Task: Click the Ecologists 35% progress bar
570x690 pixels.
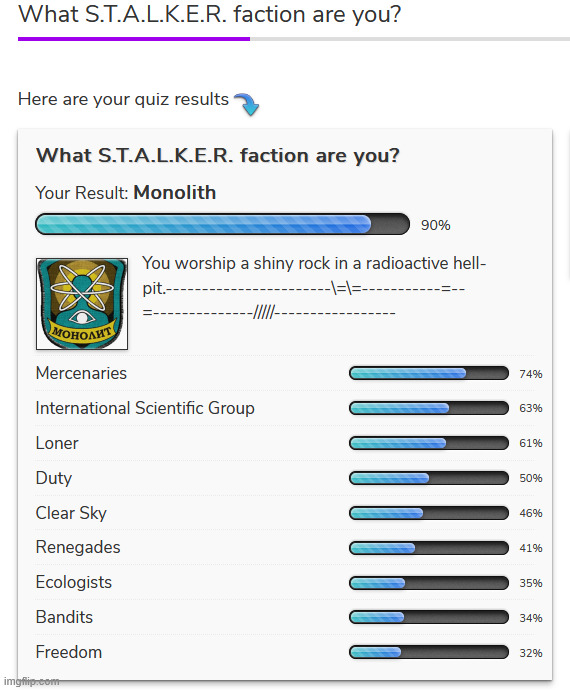Action: click(429, 583)
